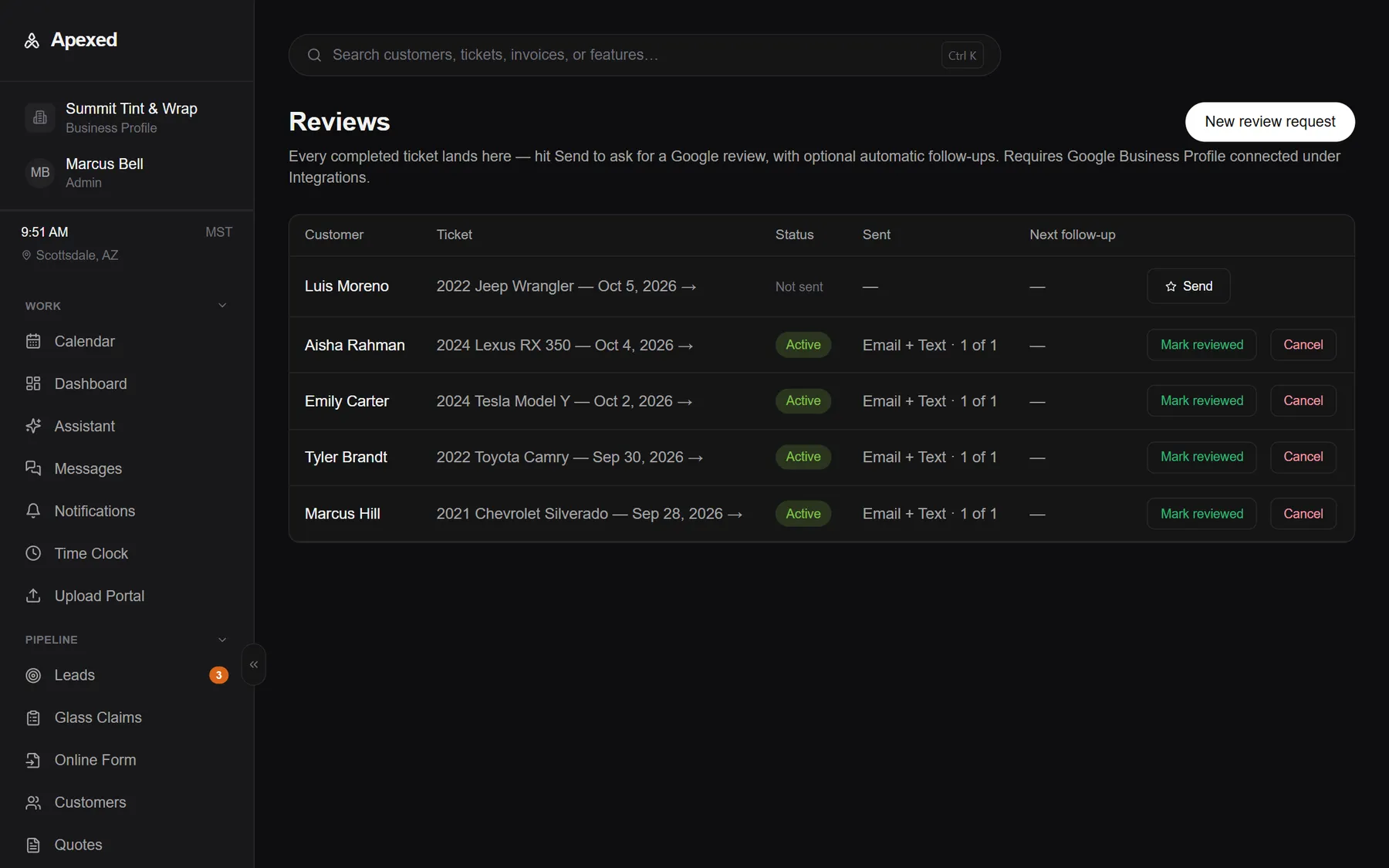Go to Messages in the sidebar
The image size is (1389, 868).
click(88, 468)
